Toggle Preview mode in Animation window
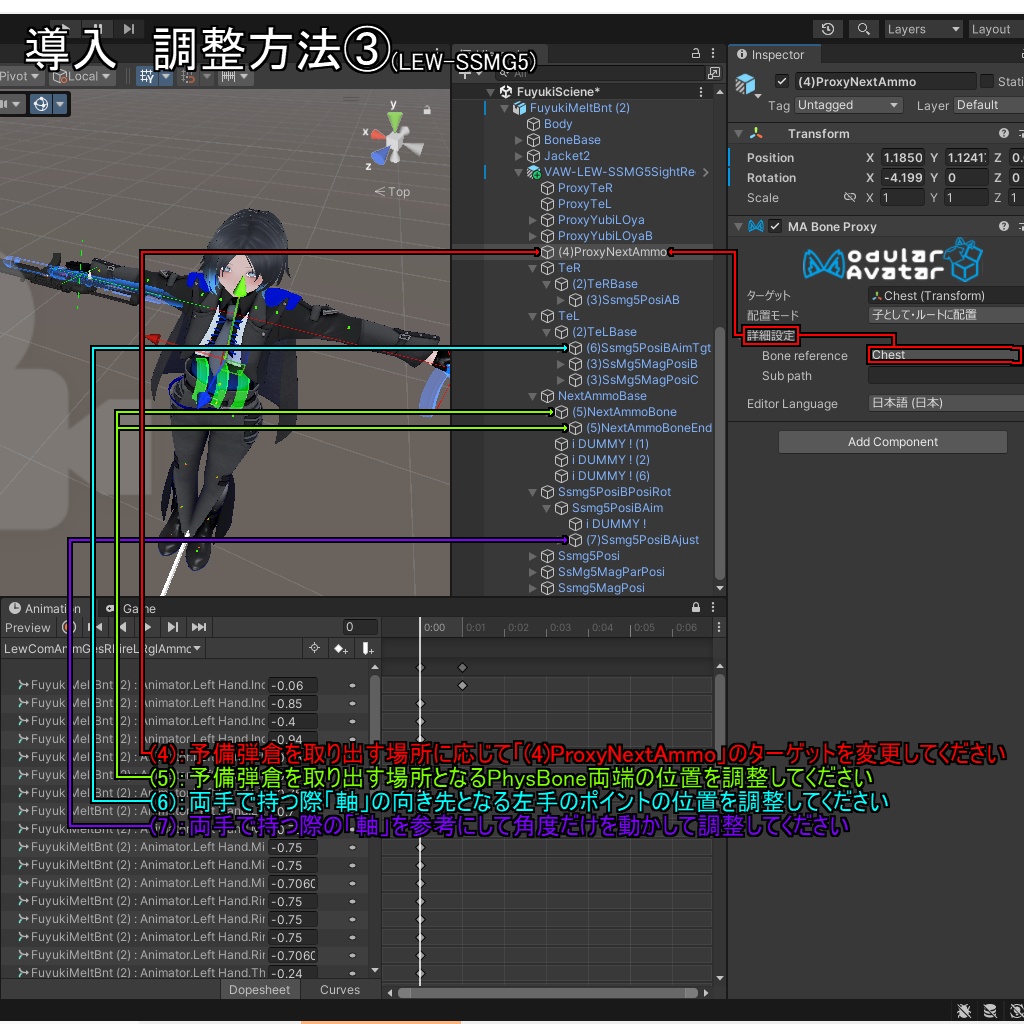 coord(27,628)
